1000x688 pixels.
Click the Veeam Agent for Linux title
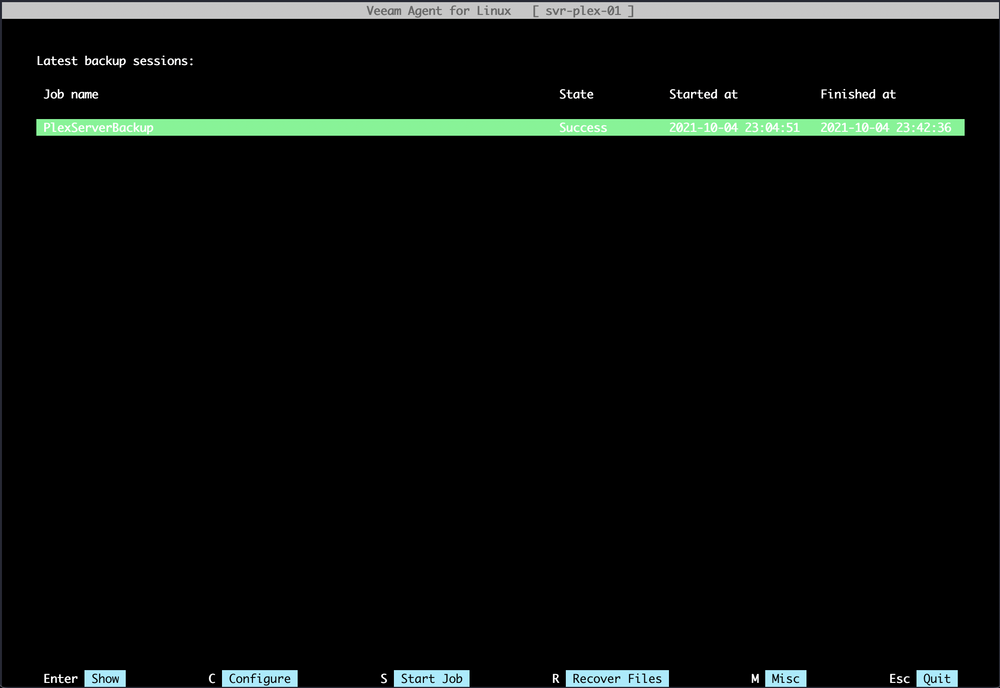click(438, 10)
